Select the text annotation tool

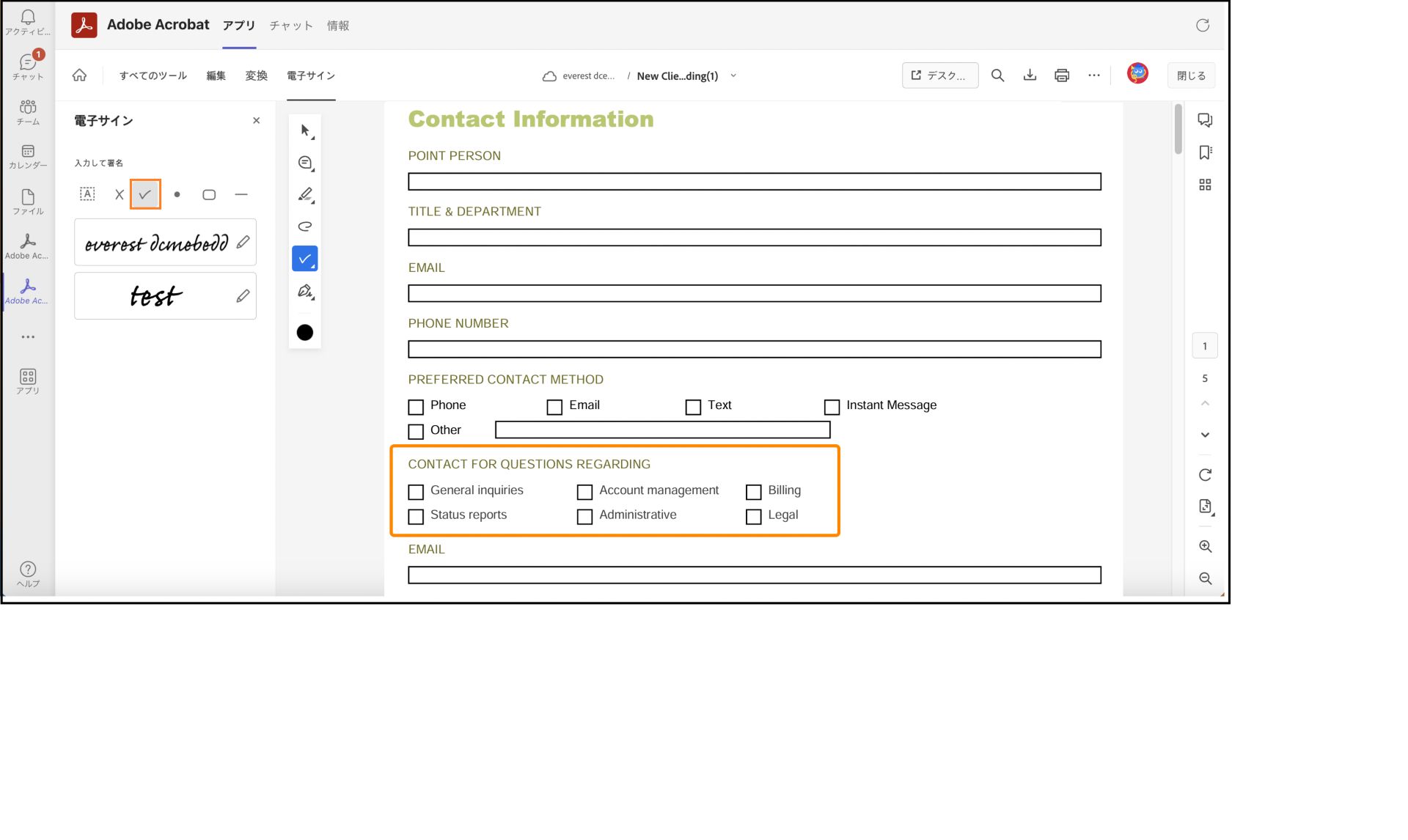click(x=87, y=194)
